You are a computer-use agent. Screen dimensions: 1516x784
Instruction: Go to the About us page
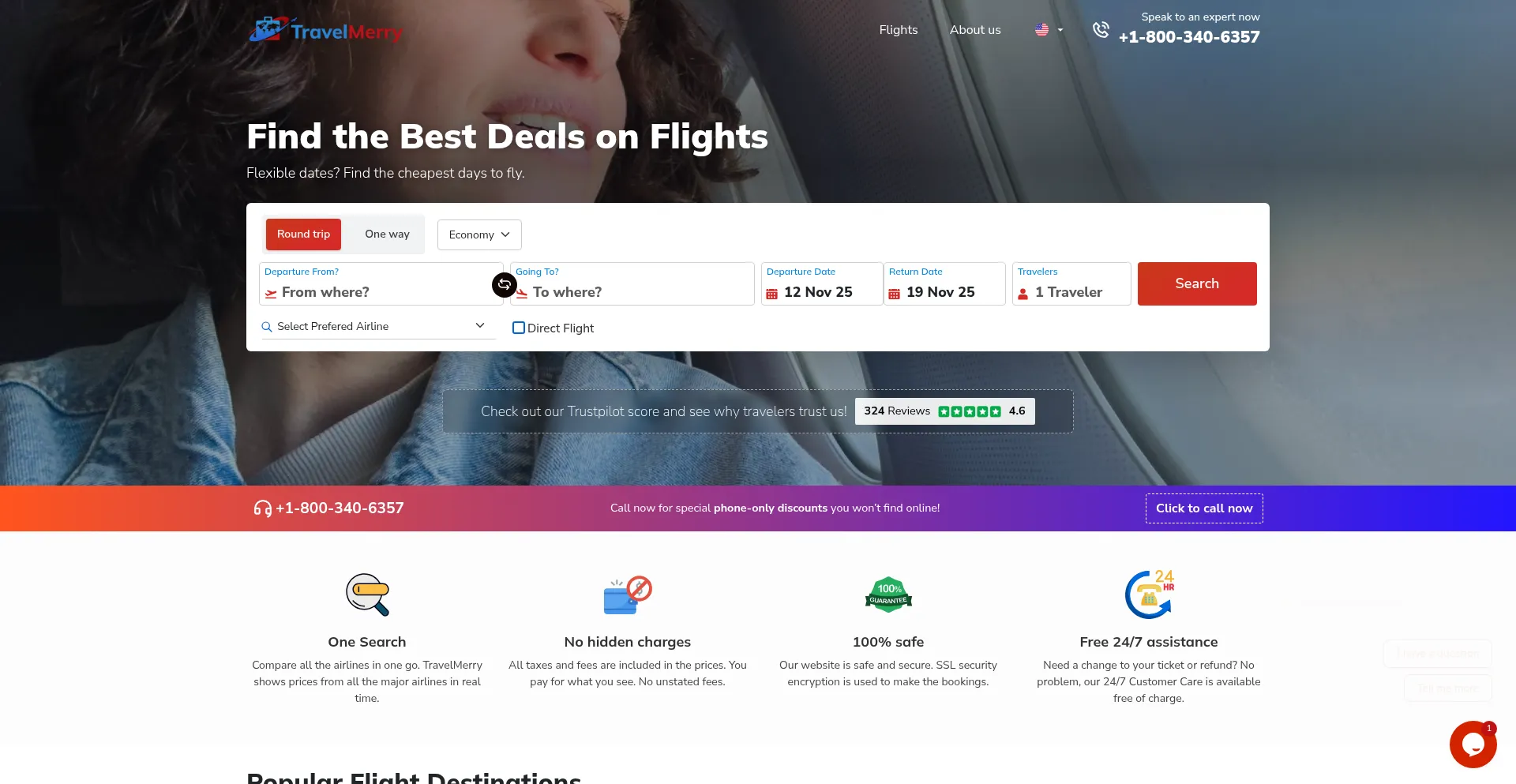pos(975,30)
